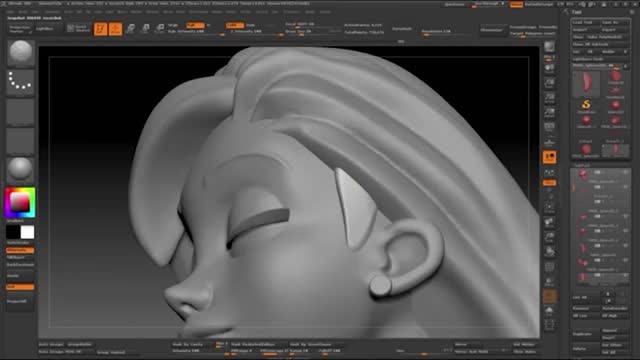This screenshot has width=640, height=360.
Task: Toggle the orange Alternate button
Action: click(20, 250)
